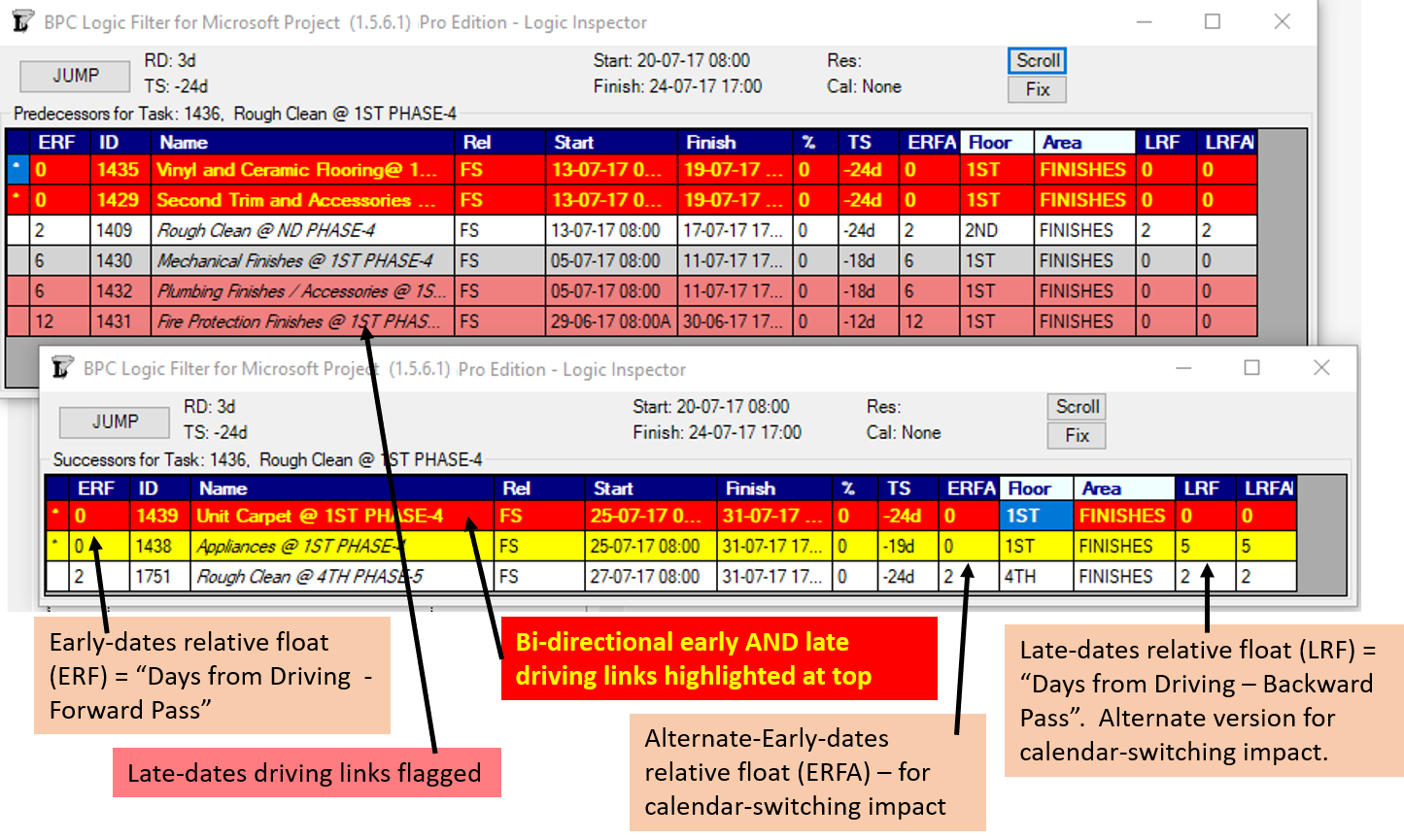Select Second Trim and Accessories row
This screenshot has height=840, width=1404.
[x=632, y=200]
